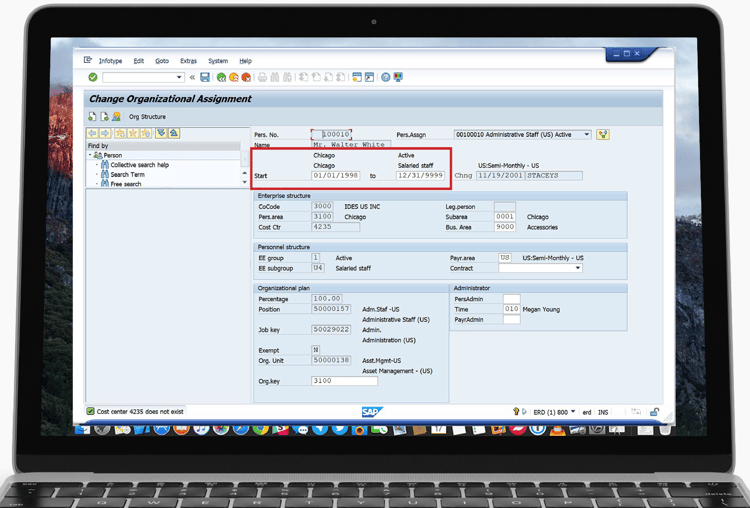The width and height of the screenshot is (750, 508).
Task: Click the Start date field 01/01/1998
Action: tap(336, 176)
